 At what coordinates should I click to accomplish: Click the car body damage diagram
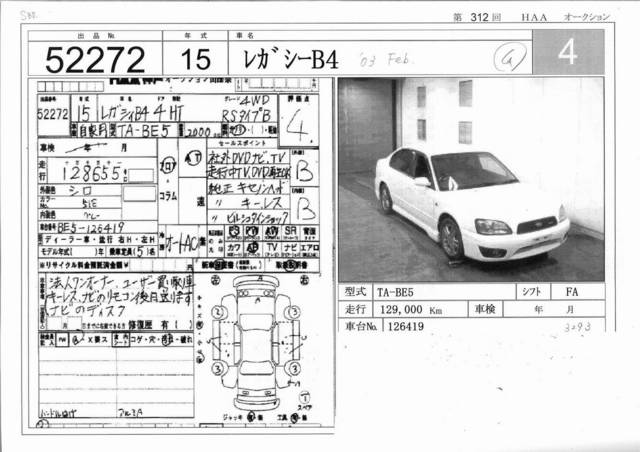(256, 343)
